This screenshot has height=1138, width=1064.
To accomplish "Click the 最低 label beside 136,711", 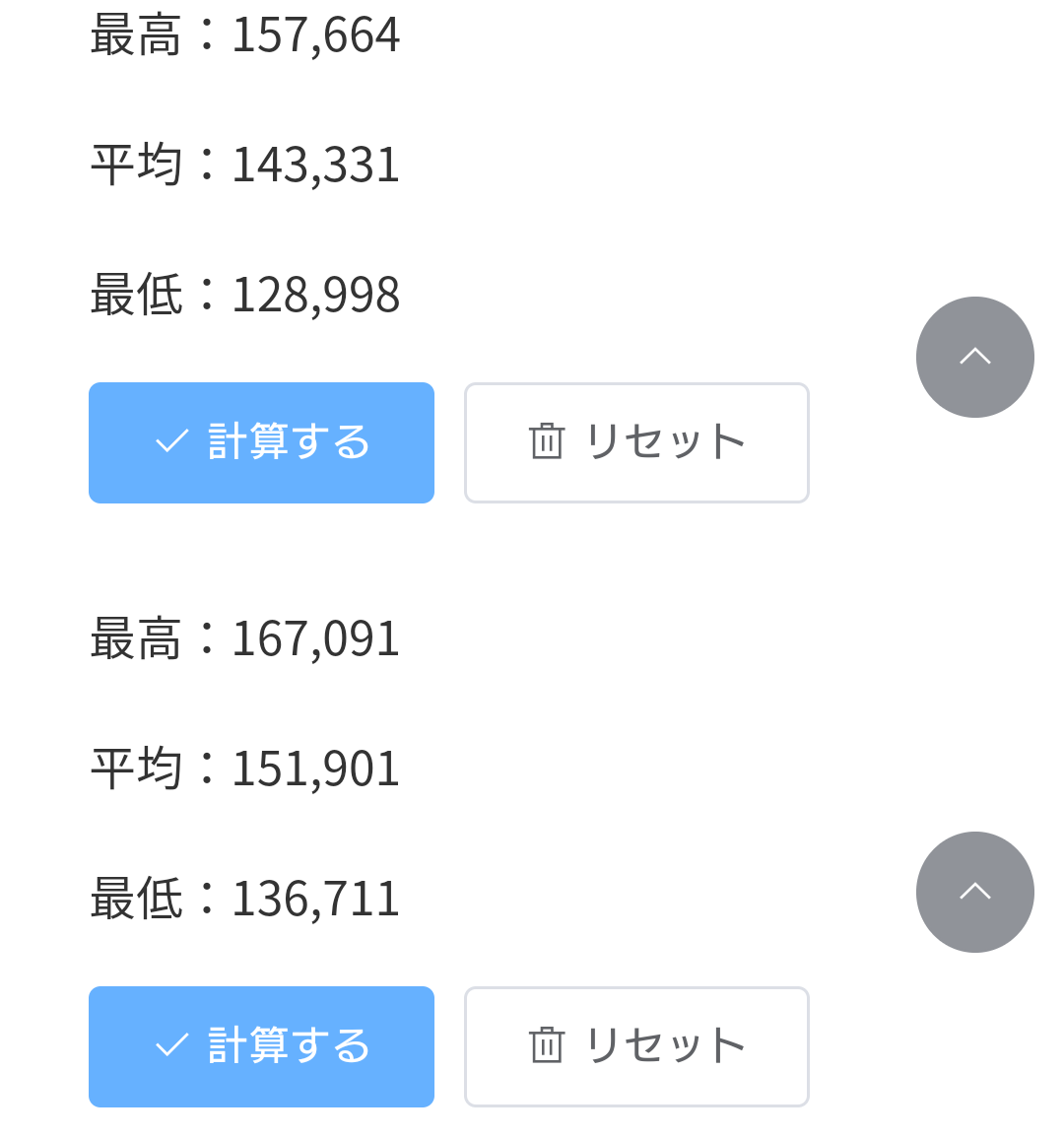I will click(136, 899).
